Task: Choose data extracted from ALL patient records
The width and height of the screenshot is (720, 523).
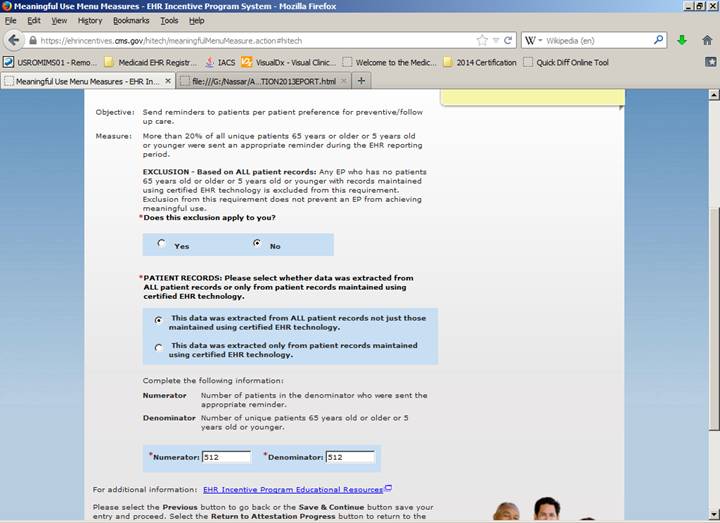Action: point(158,321)
